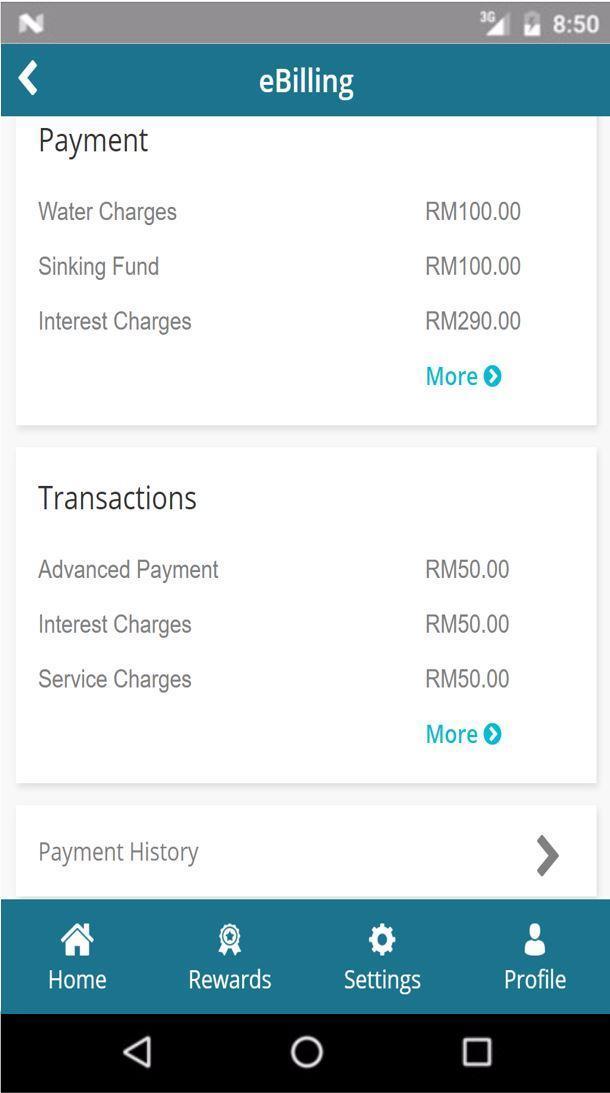Show more Payment charges
Image resolution: width=610 pixels, height=1093 pixels.
point(463,376)
